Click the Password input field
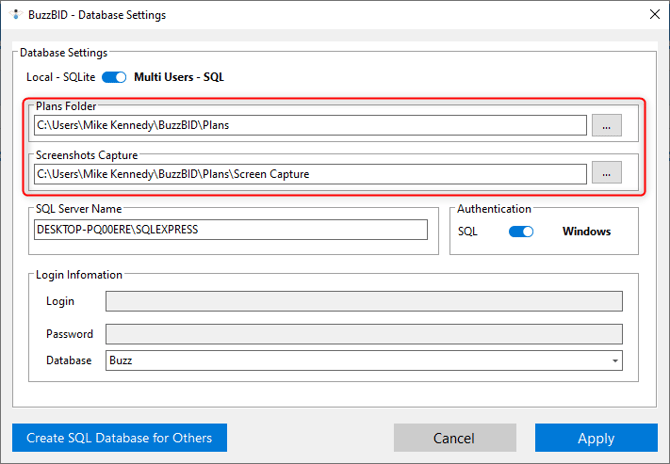This screenshot has width=670, height=464. tap(364, 334)
